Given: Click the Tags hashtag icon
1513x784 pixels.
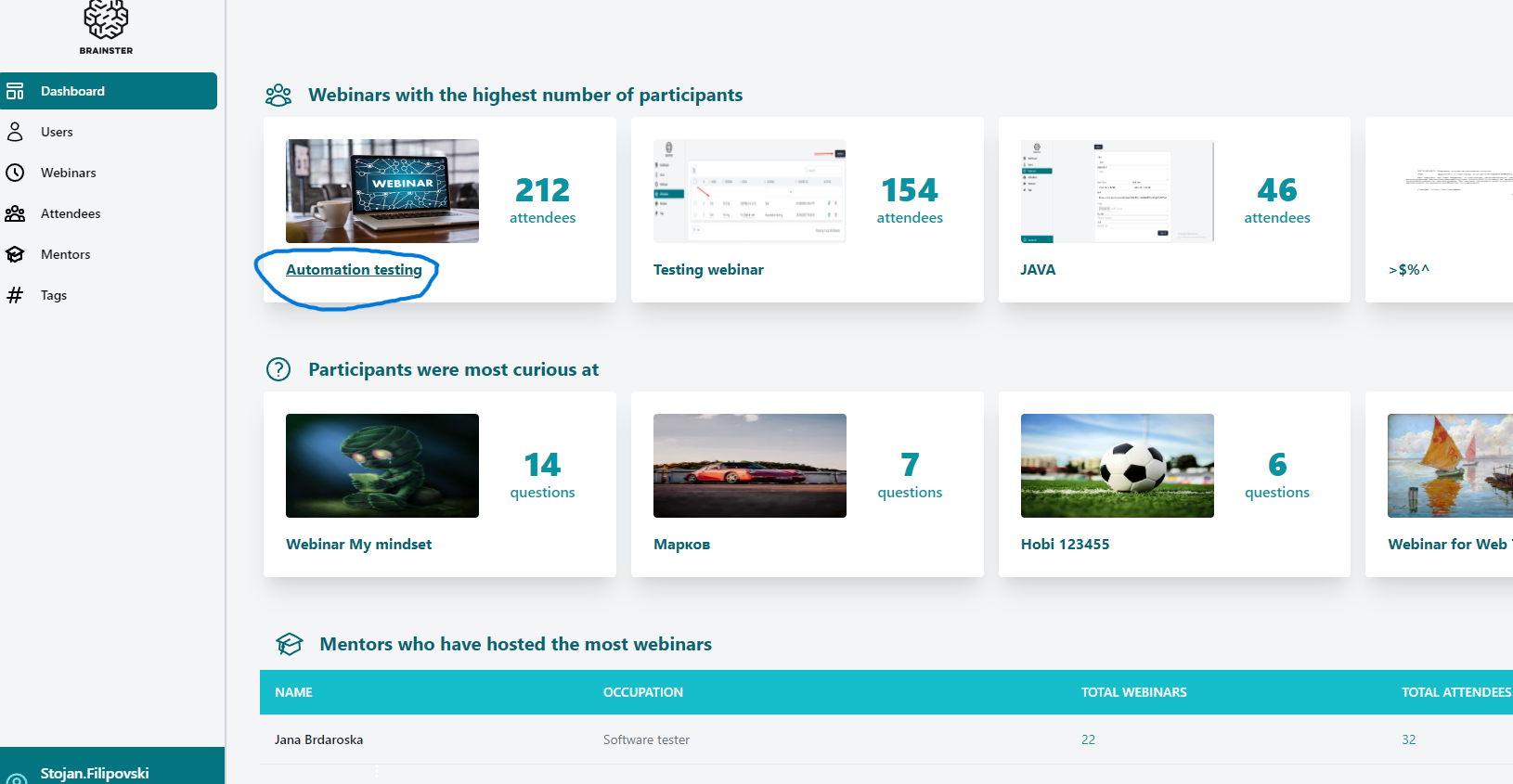Looking at the screenshot, I should pyautogui.click(x=15, y=295).
